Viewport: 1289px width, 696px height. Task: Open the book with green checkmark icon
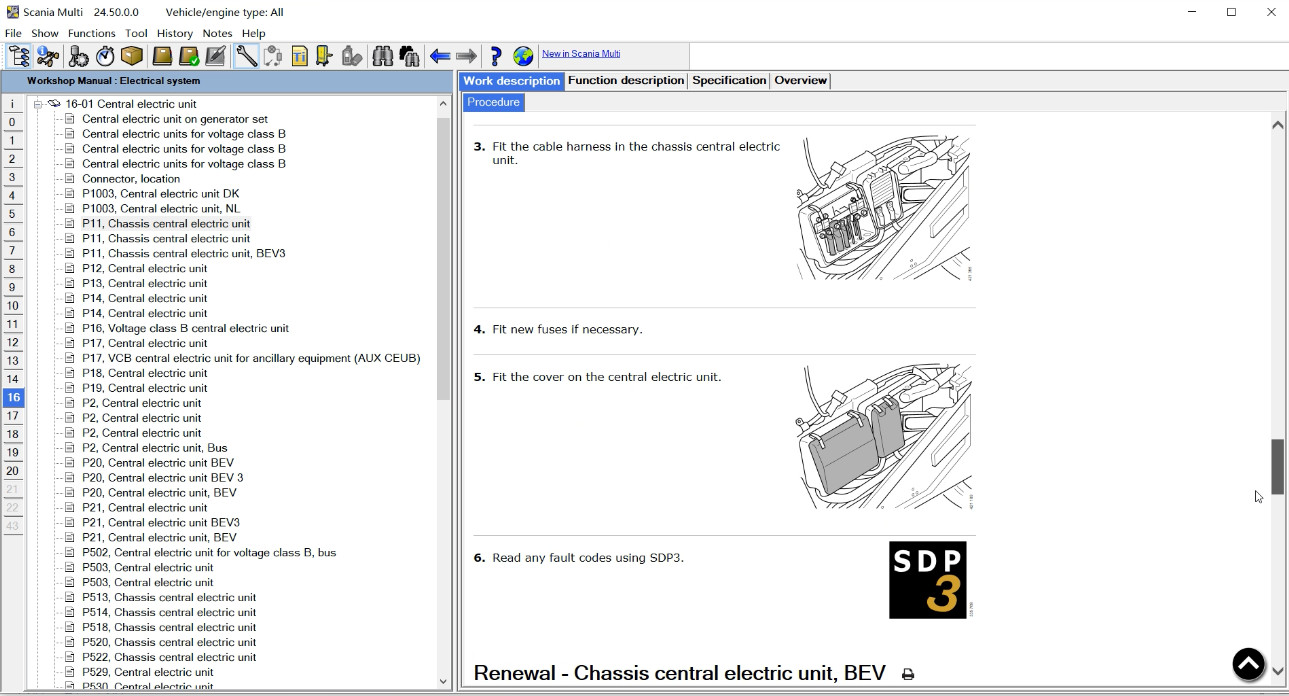(188, 56)
